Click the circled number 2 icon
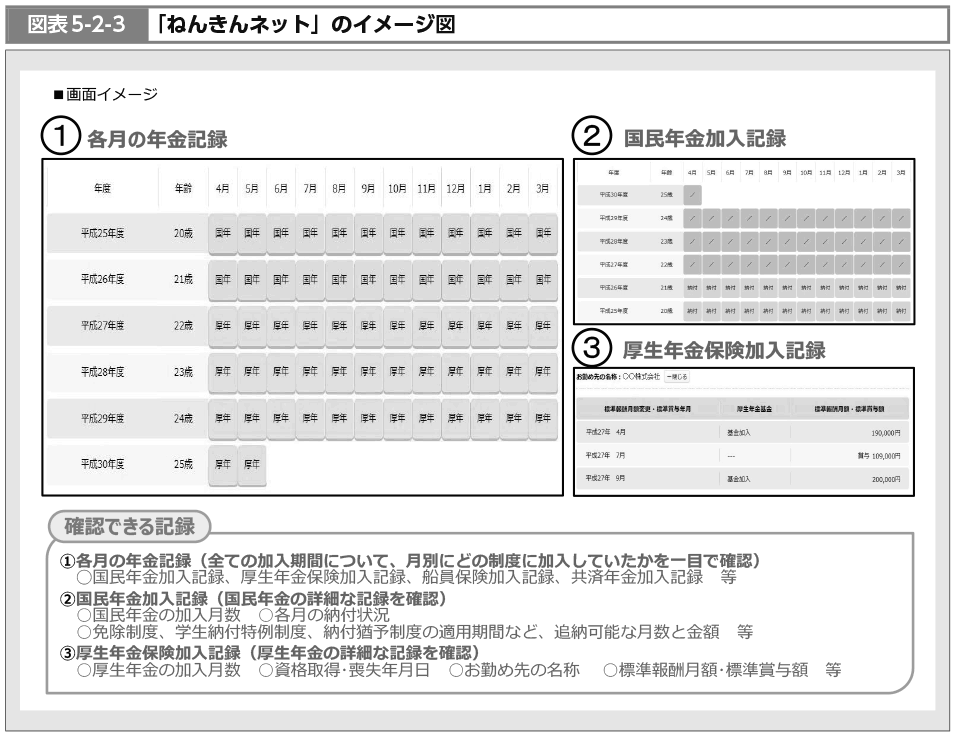Image resolution: width=956 pixels, height=737 pixels. (591, 138)
